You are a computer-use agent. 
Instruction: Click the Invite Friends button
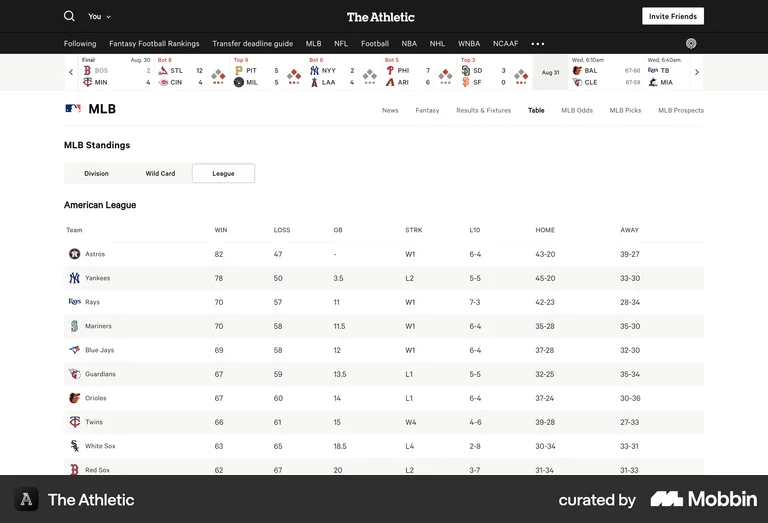click(x=673, y=16)
